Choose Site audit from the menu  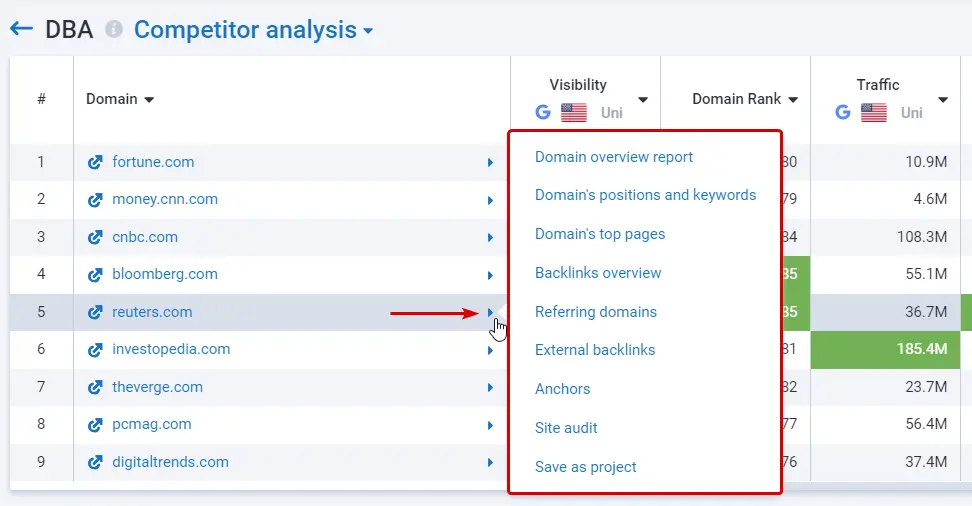(566, 428)
